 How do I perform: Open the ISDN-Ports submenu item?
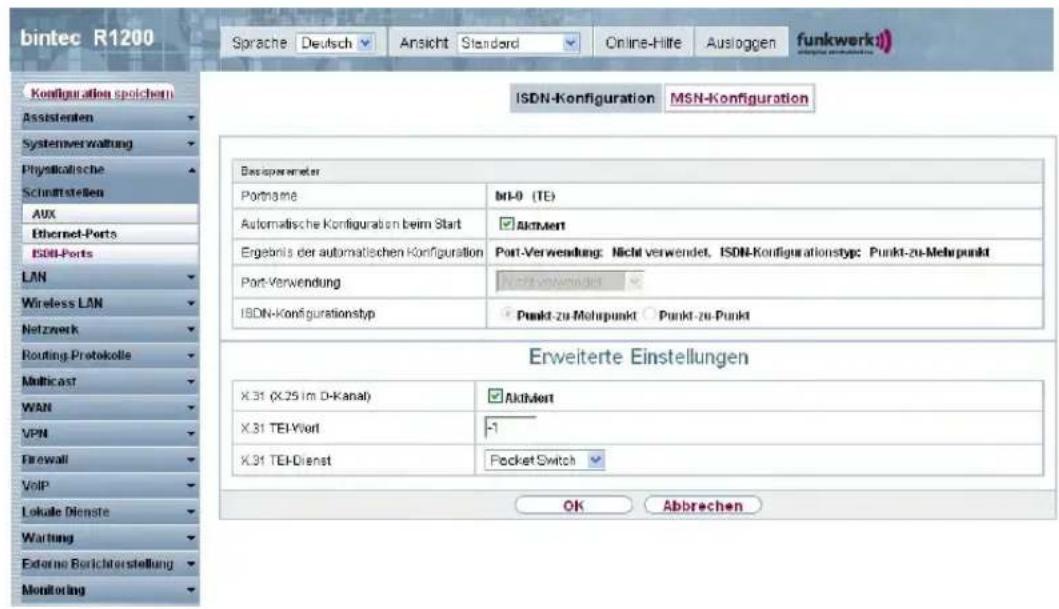click(111, 254)
